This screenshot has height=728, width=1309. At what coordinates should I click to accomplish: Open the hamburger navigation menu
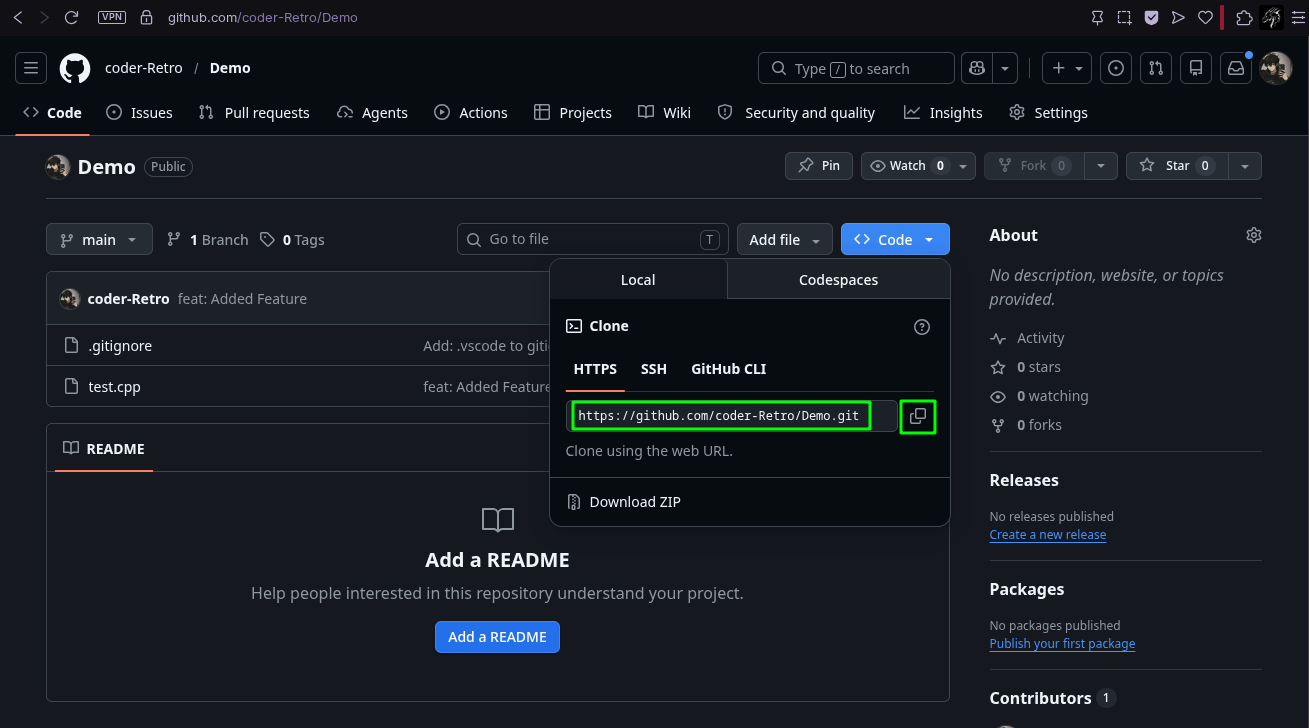tap(31, 68)
